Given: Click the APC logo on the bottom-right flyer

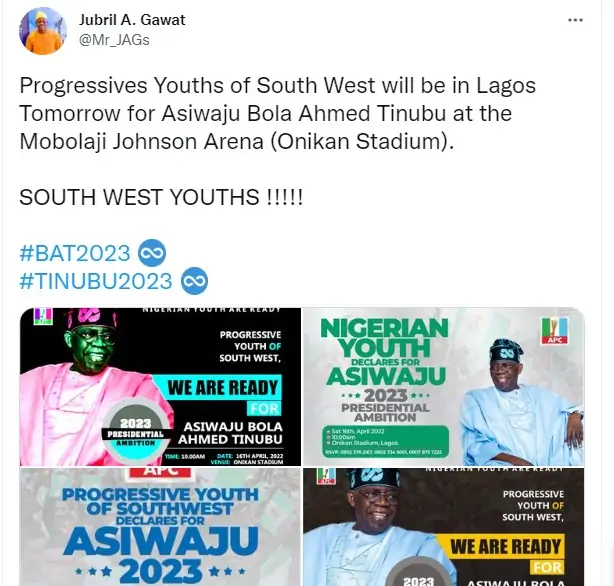Looking at the screenshot, I should tap(326, 476).
